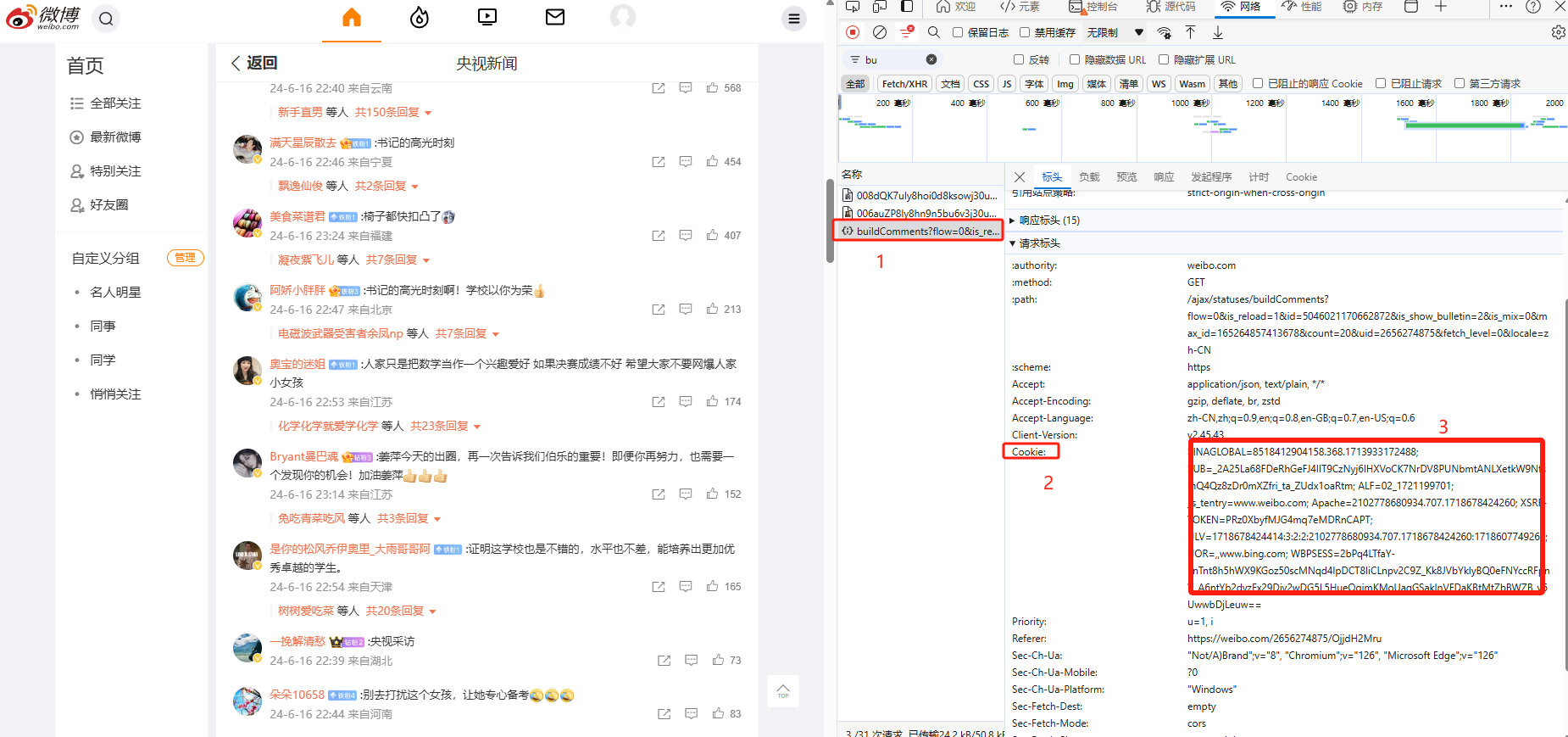1568x737 pixels.
Task: Switch to the 响应 tab
Action: pyautogui.click(x=1164, y=177)
